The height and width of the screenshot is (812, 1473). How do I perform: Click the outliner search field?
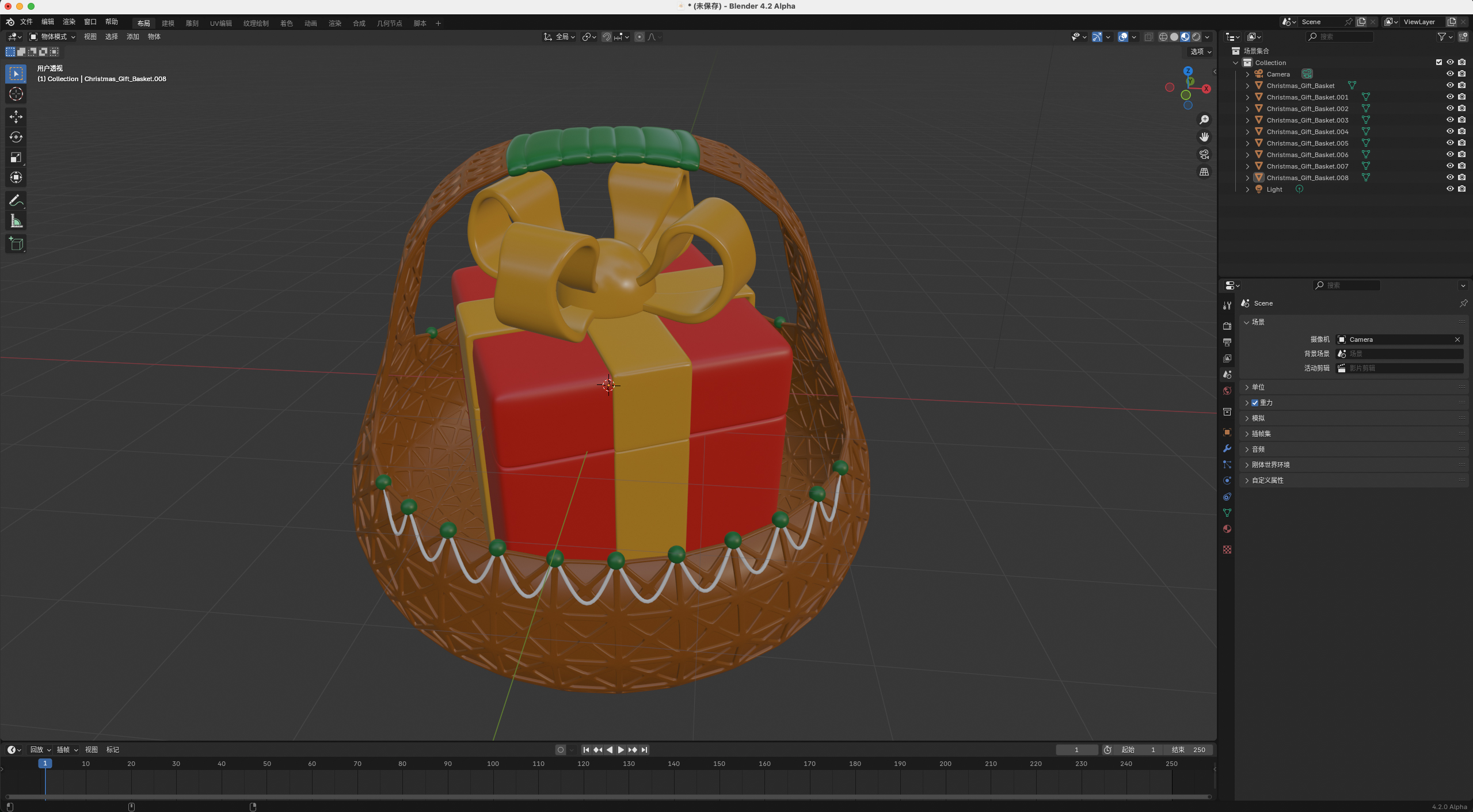coord(1340,37)
